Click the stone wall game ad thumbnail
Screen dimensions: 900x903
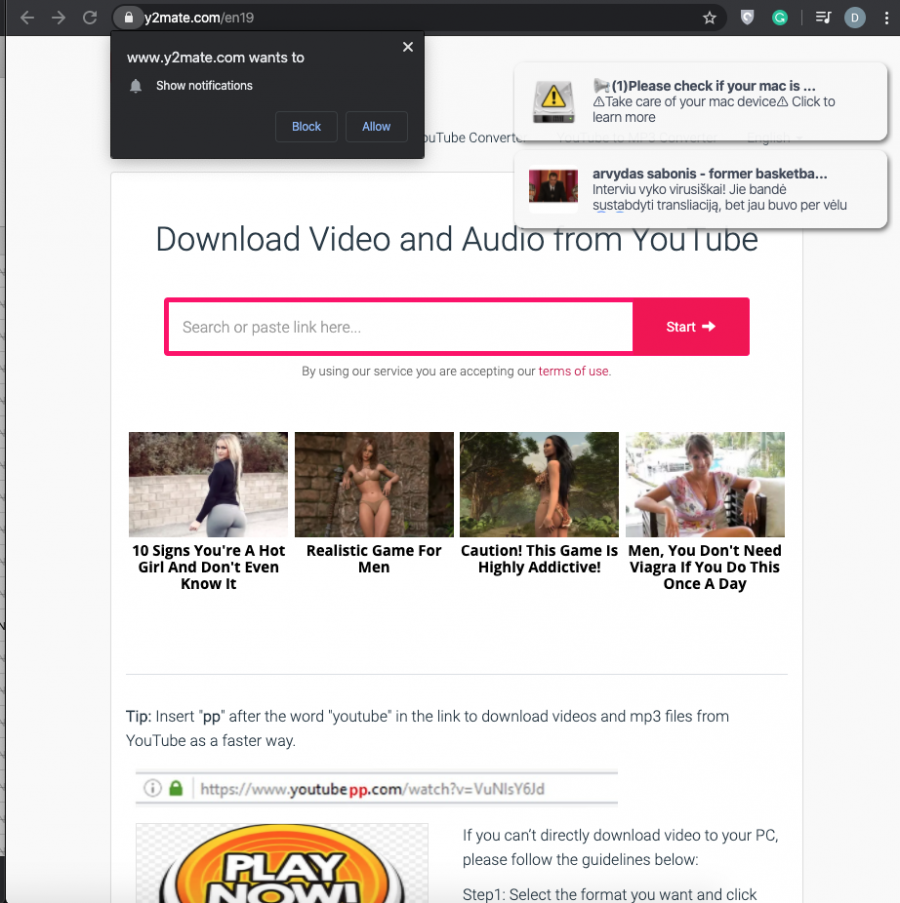click(x=374, y=484)
